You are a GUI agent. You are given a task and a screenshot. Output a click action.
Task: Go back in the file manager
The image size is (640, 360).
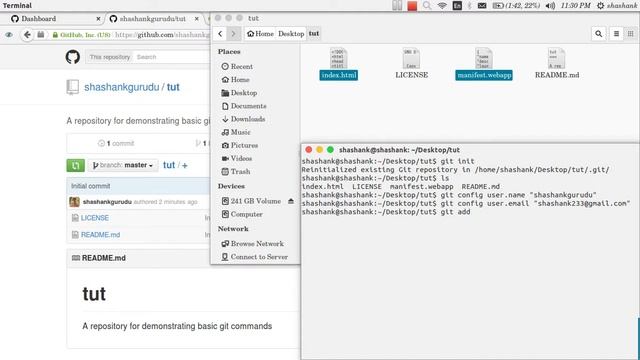coord(220,33)
